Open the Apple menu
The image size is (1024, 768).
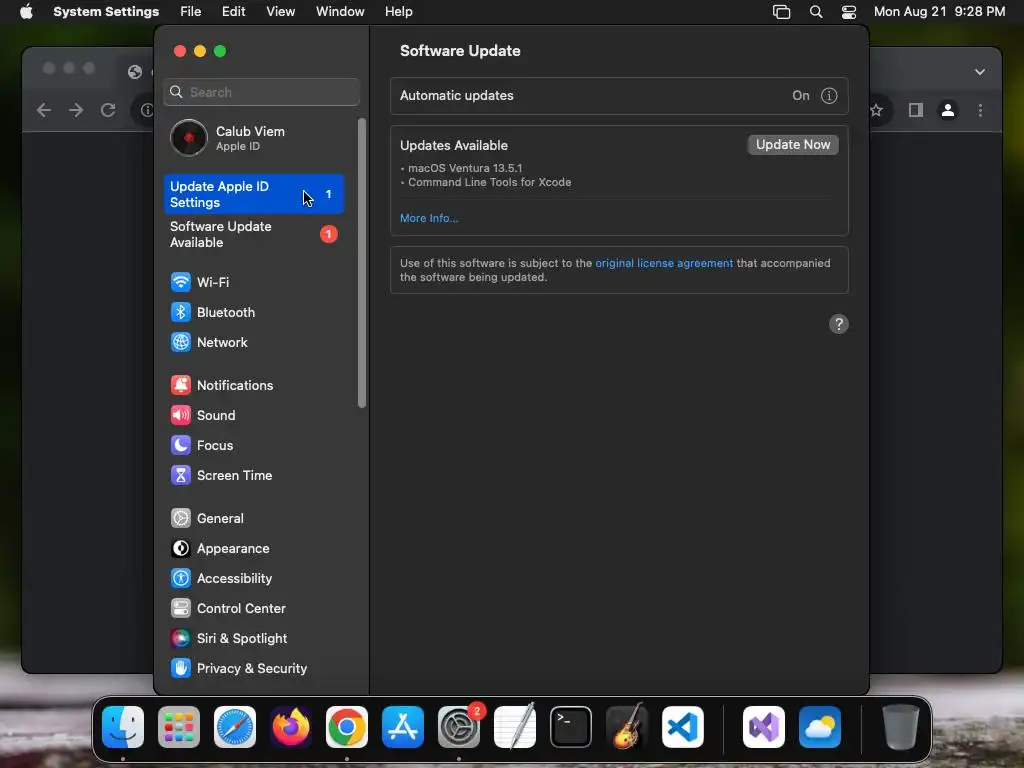26,12
